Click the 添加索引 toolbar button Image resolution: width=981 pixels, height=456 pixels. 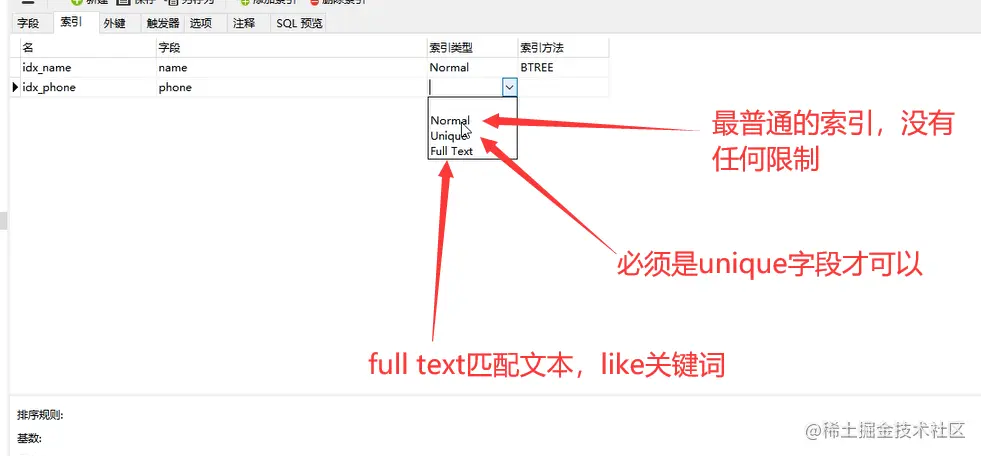pyautogui.click(x=268, y=2)
